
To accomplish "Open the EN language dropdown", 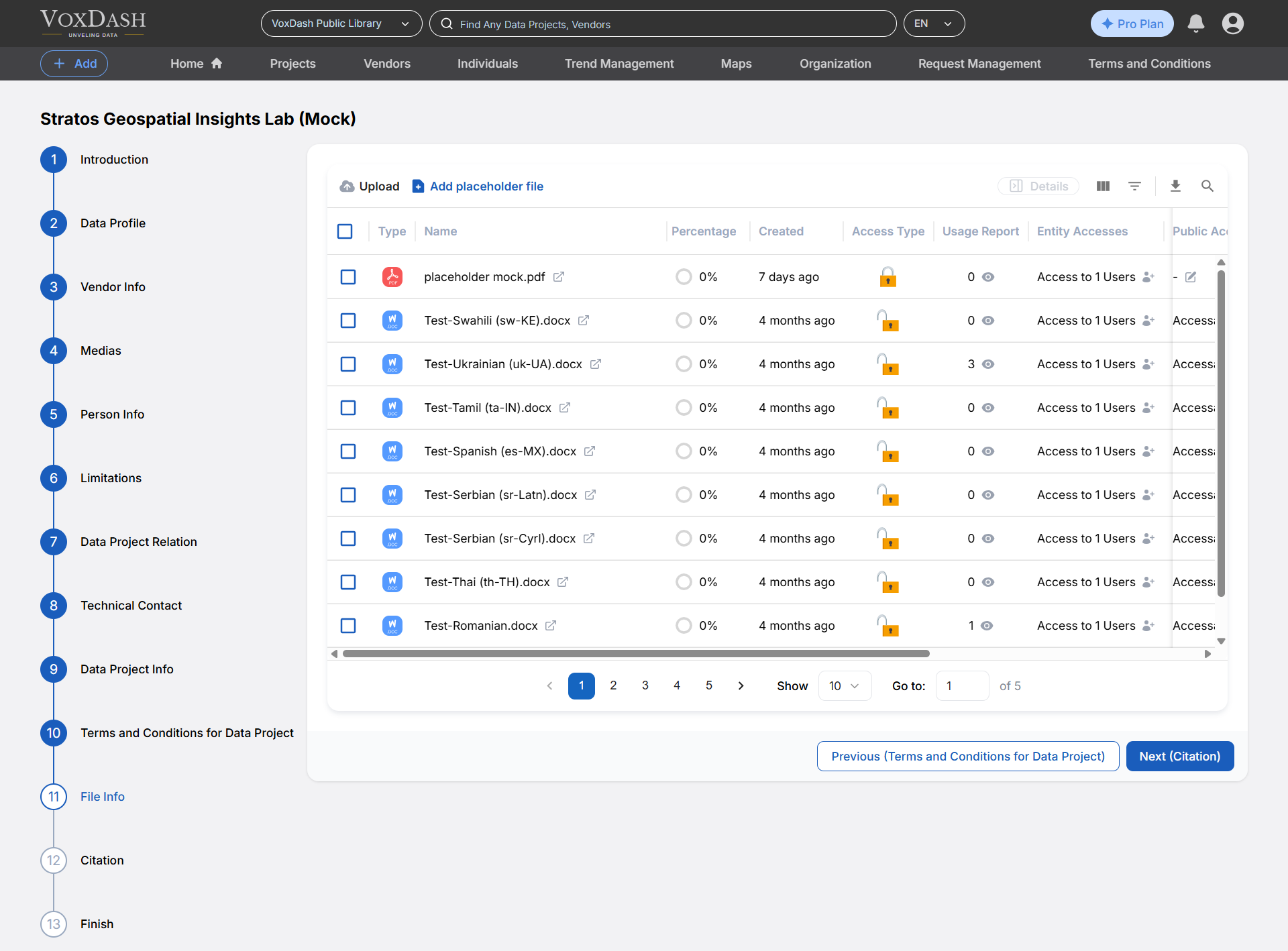I will (933, 23).
